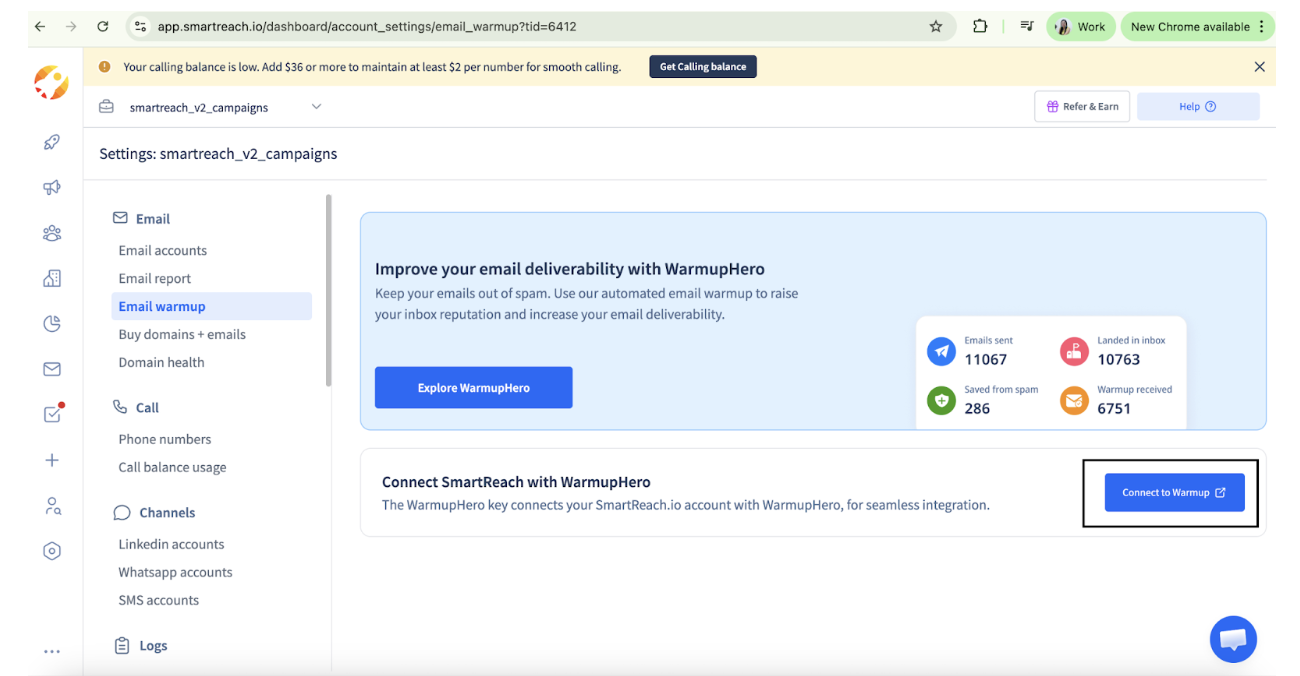Click the address bar URL field
Image resolution: width=1300 pixels, height=676 pixels.
(540, 27)
